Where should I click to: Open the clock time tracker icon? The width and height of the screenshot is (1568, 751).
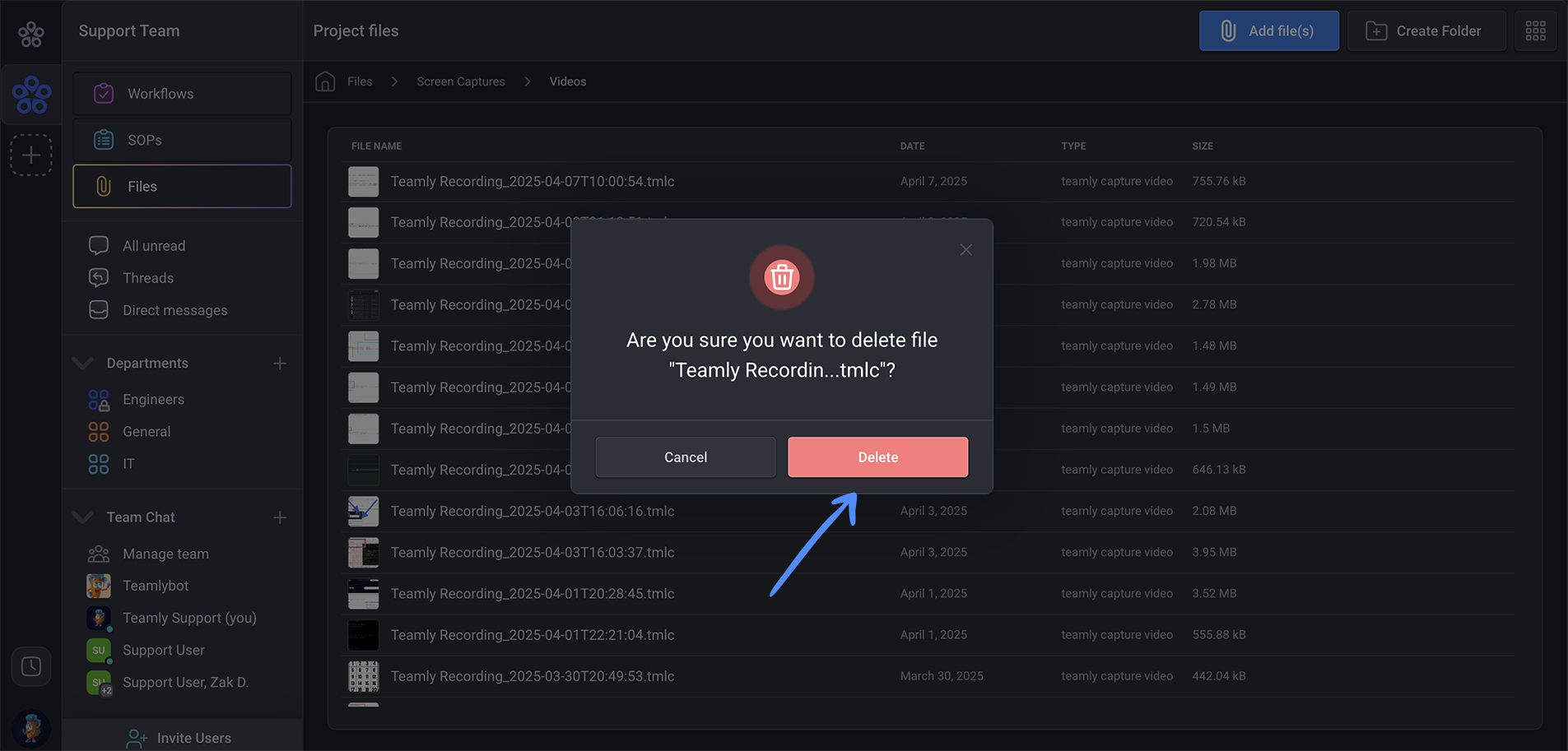point(31,666)
